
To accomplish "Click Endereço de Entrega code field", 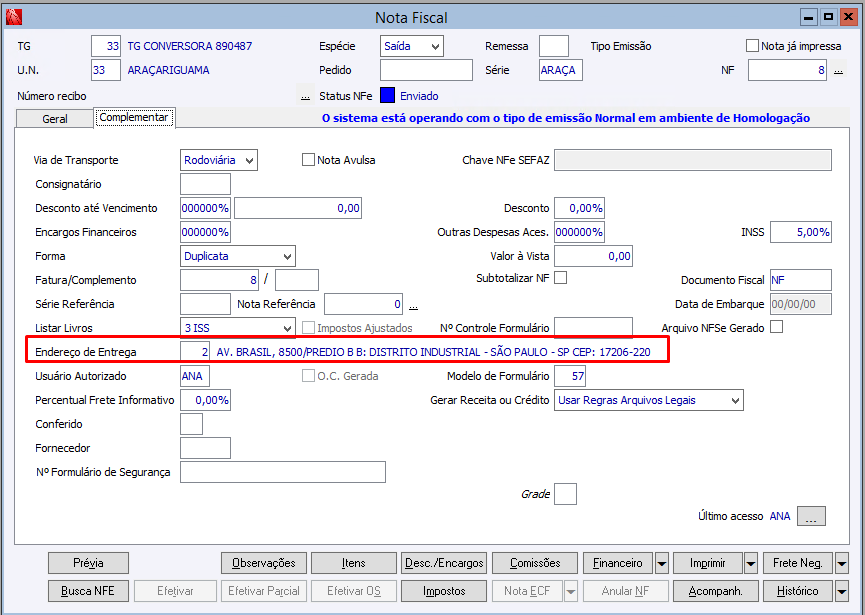I will (195, 352).
